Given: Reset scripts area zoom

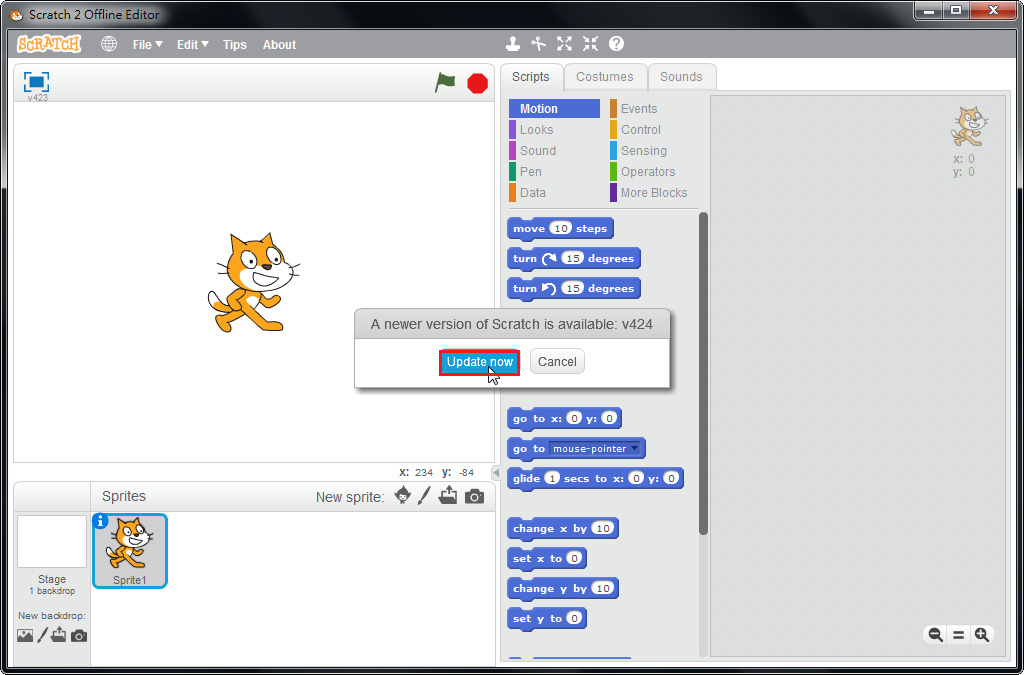Looking at the screenshot, I should 959,635.
